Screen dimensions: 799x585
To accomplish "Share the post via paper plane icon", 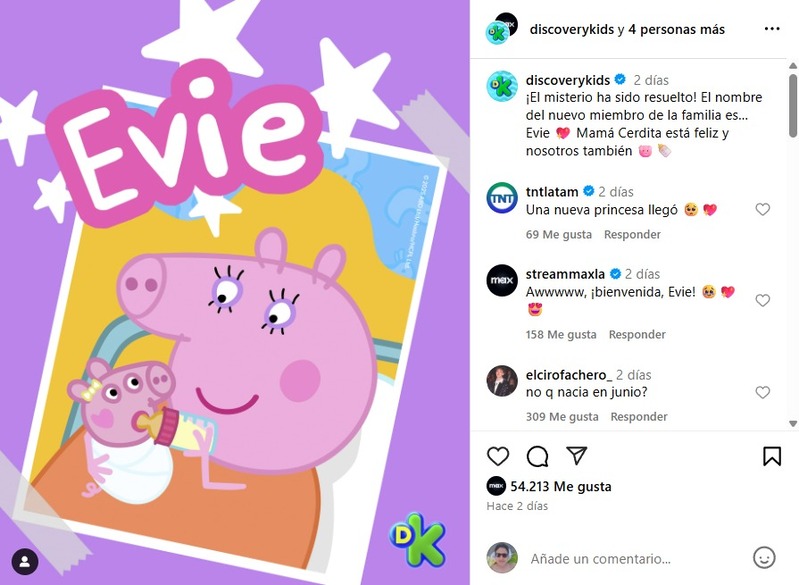I will [x=576, y=456].
